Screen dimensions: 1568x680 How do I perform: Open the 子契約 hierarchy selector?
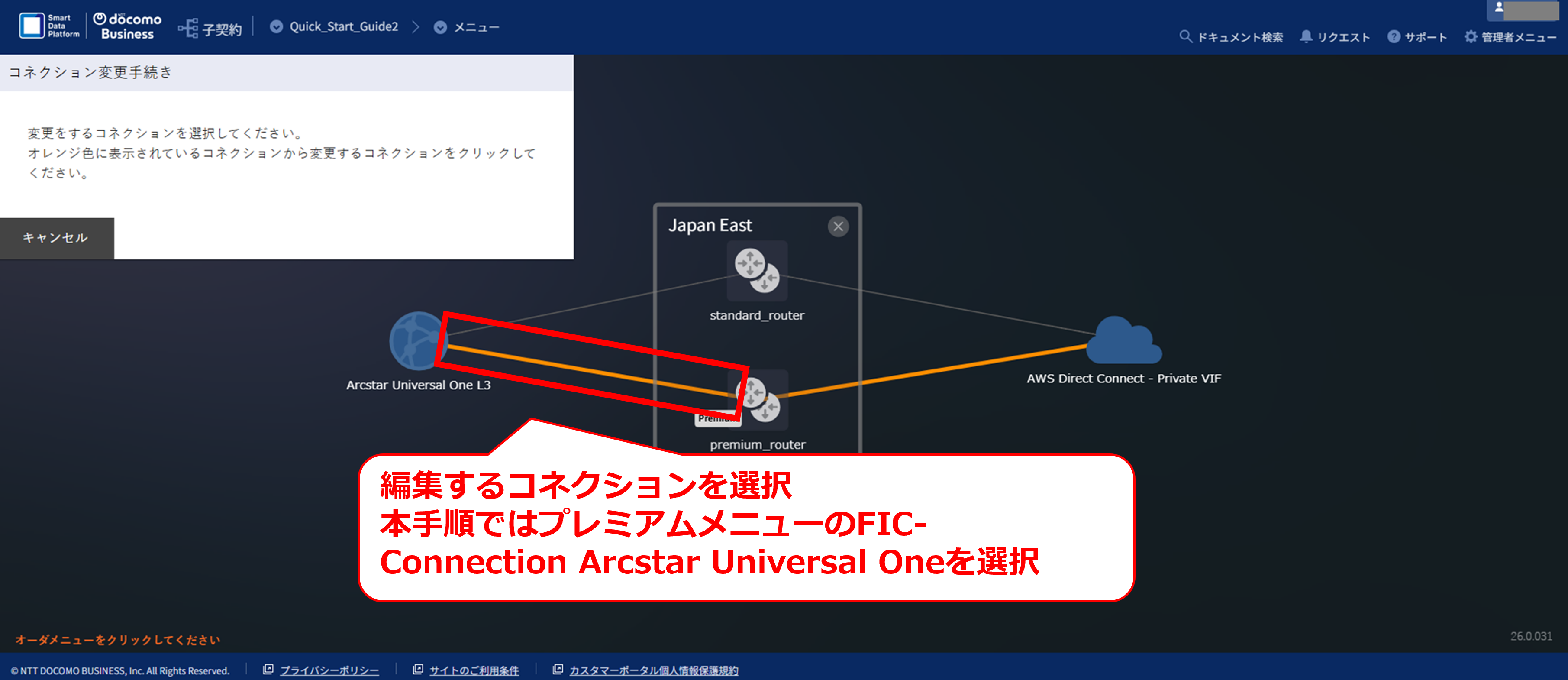tap(210, 28)
